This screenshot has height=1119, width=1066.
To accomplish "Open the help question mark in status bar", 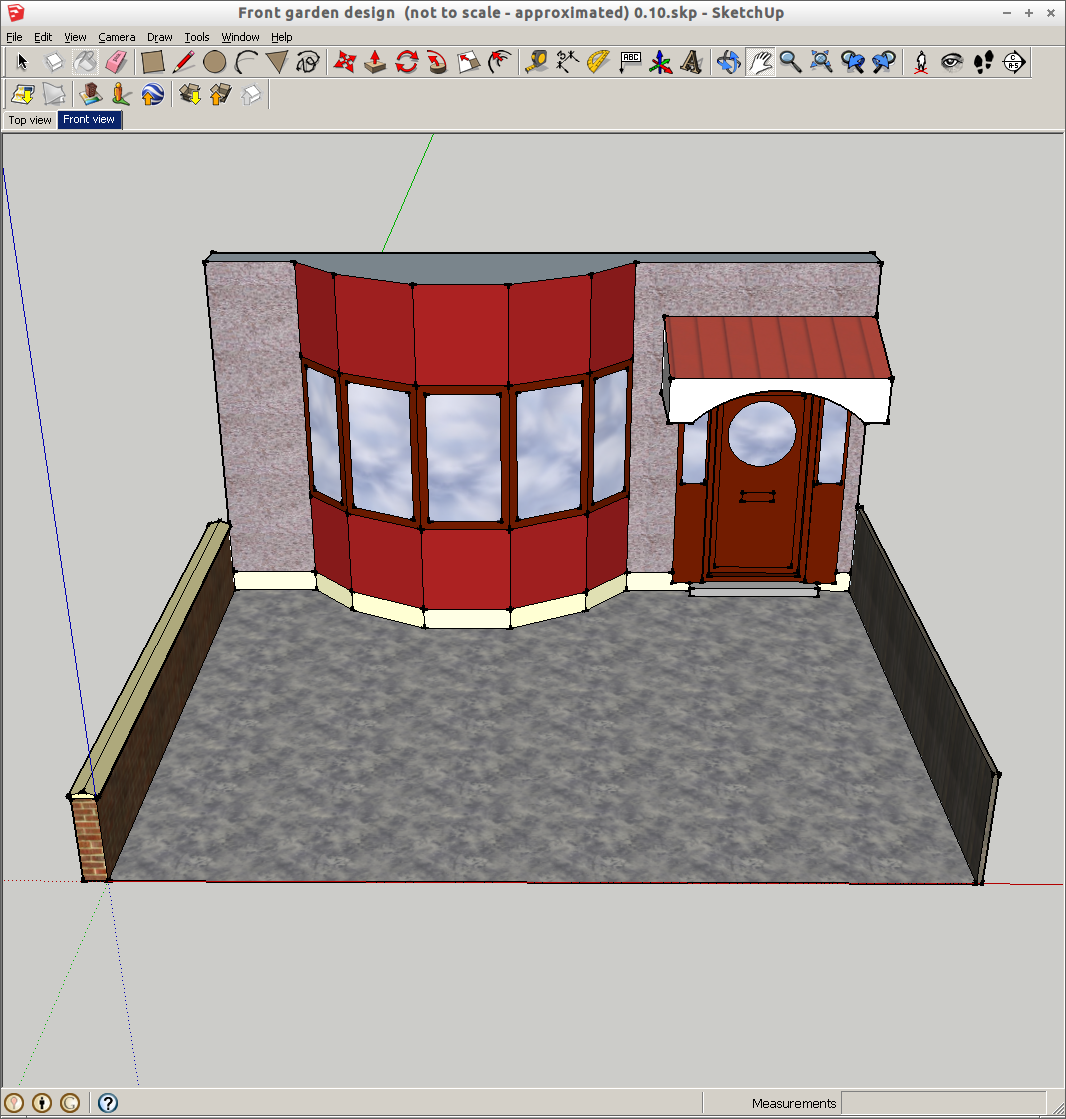I will (108, 1103).
